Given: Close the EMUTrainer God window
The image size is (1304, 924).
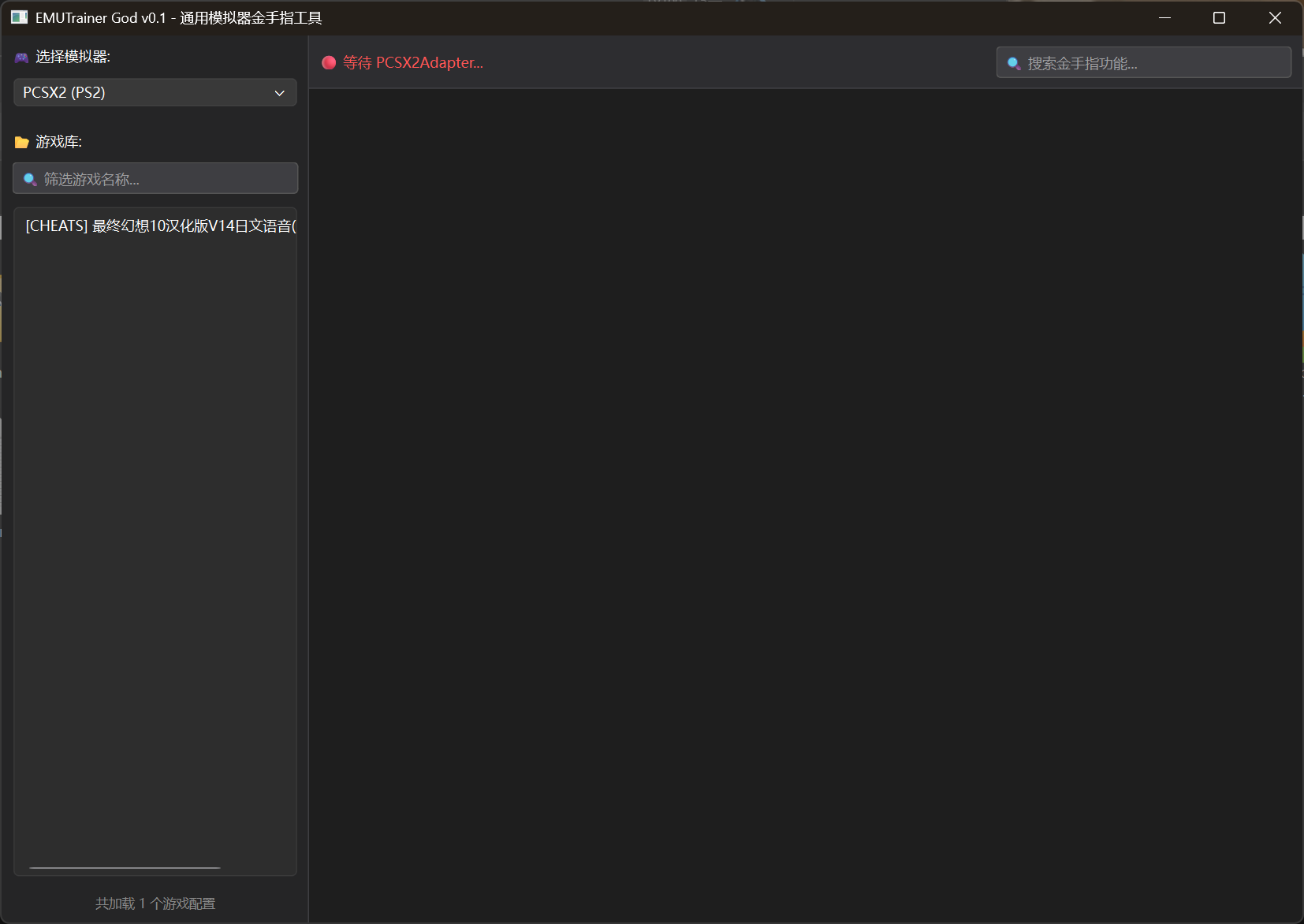Looking at the screenshot, I should (1275, 17).
